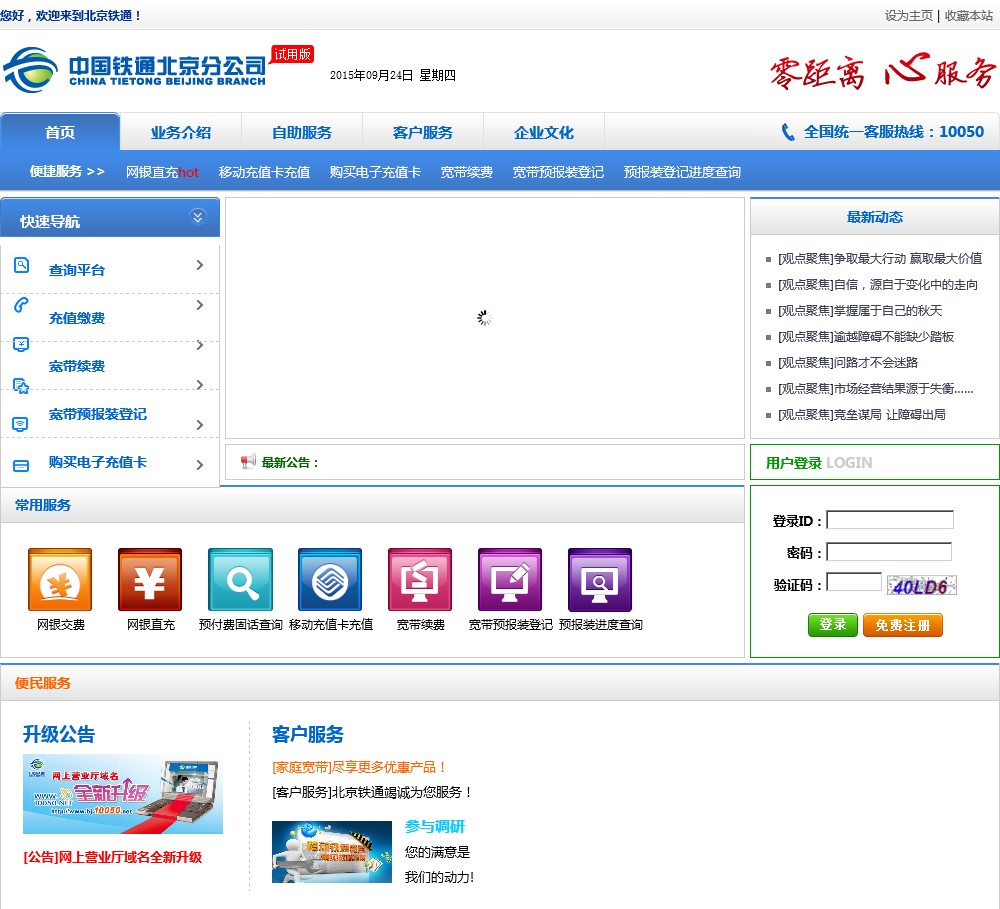The height and width of the screenshot is (909, 1000).
Task: Click the megaphone icon beside 最新公告
Action: click(x=248, y=461)
